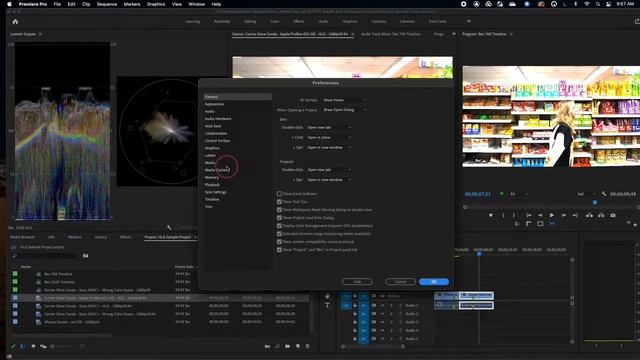
Task: Add a marker in the Program monitor
Action: click(x=491, y=215)
